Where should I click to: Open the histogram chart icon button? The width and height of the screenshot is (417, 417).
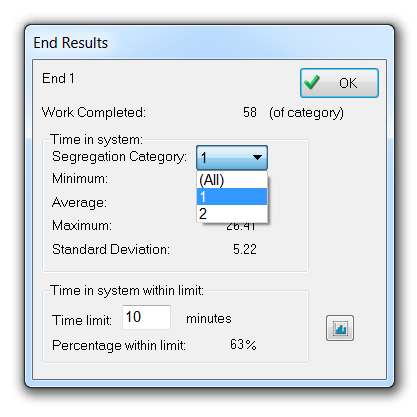point(340,328)
